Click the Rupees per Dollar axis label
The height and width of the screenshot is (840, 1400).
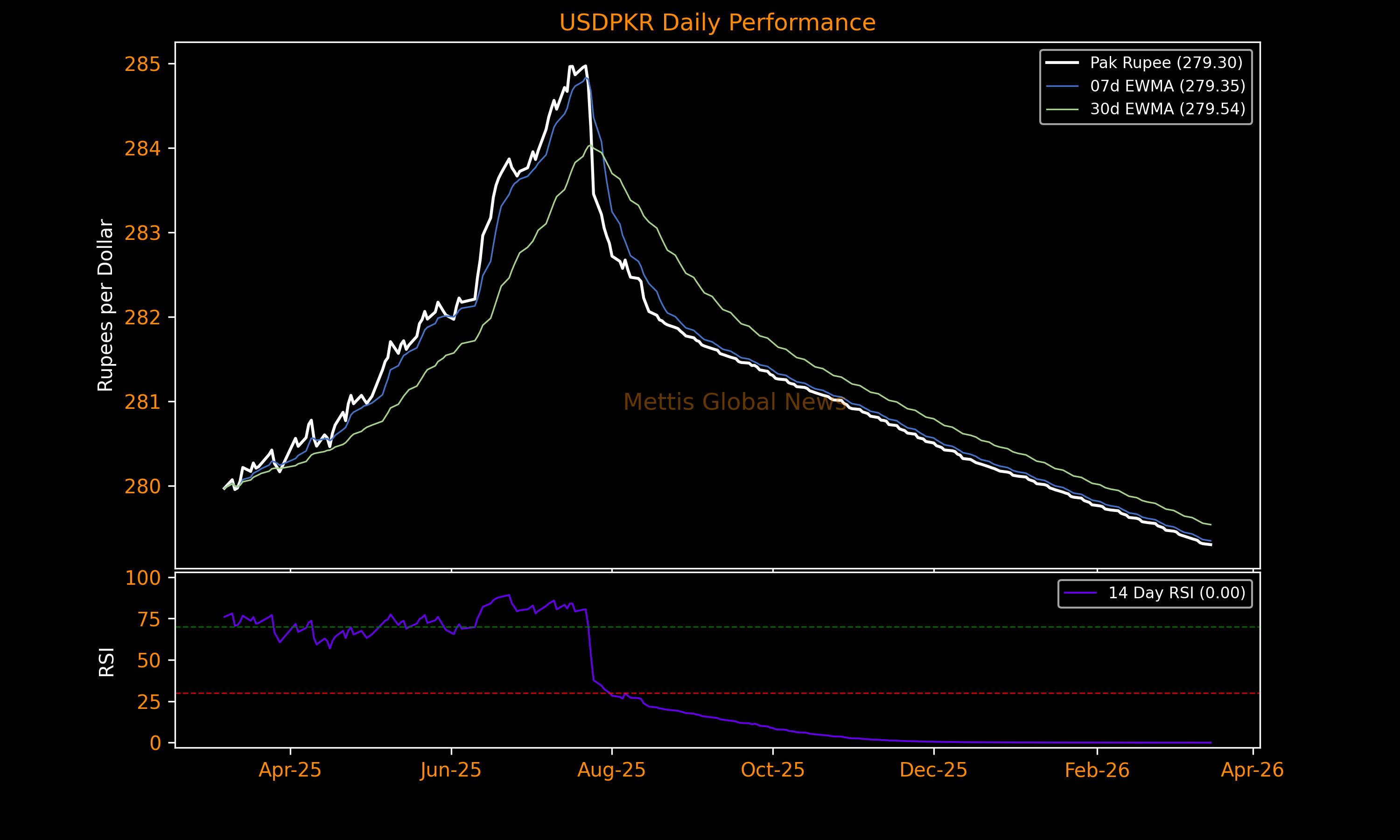106,305
